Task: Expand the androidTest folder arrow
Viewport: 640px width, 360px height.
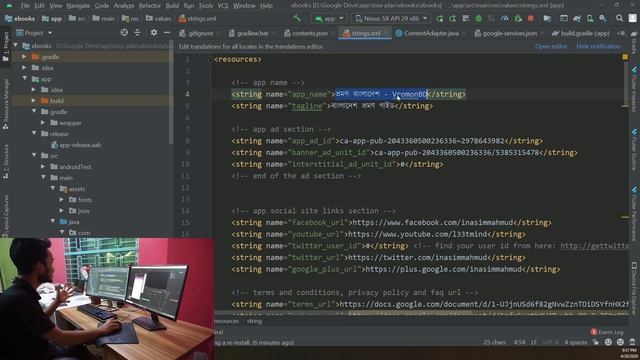Action: coord(43,167)
